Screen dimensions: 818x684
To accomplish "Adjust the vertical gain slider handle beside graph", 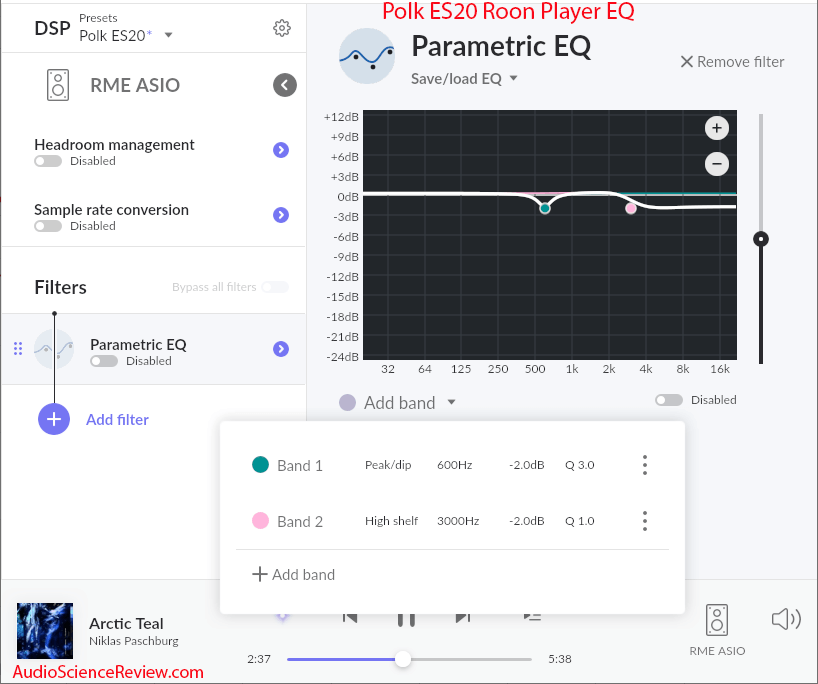I will click(x=761, y=239).
